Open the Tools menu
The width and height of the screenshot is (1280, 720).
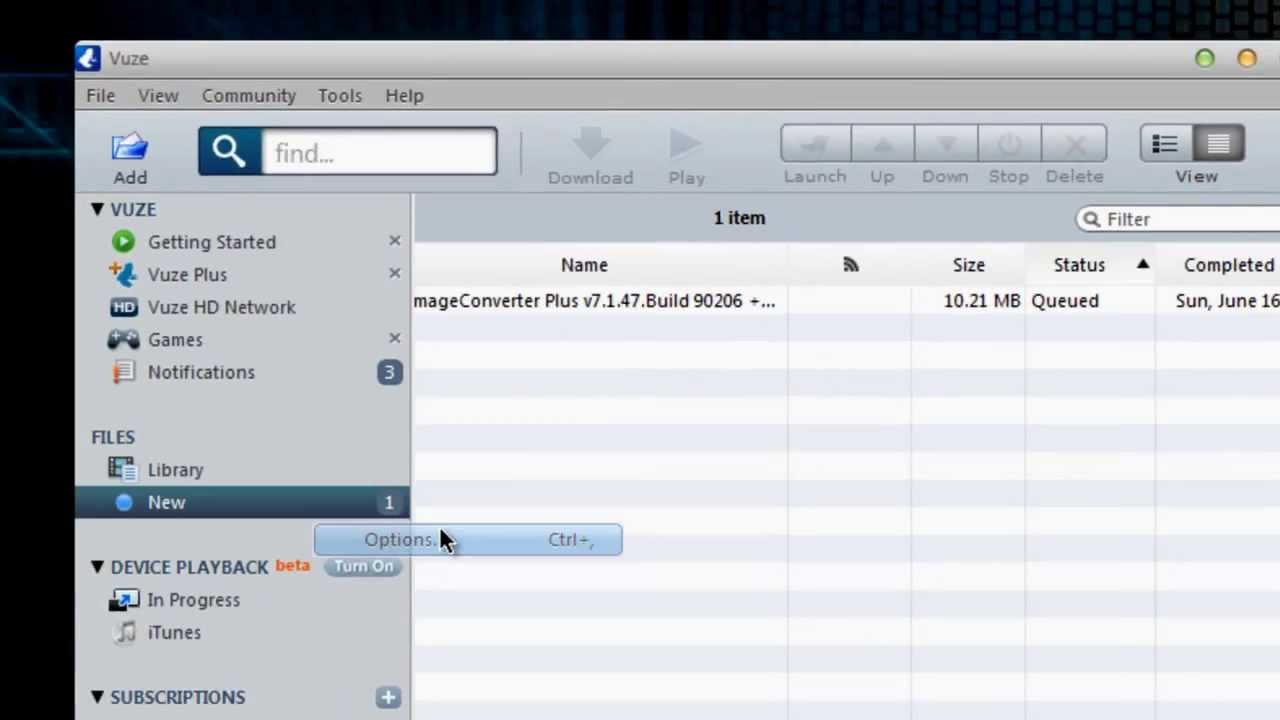click(x=340, y=95)
